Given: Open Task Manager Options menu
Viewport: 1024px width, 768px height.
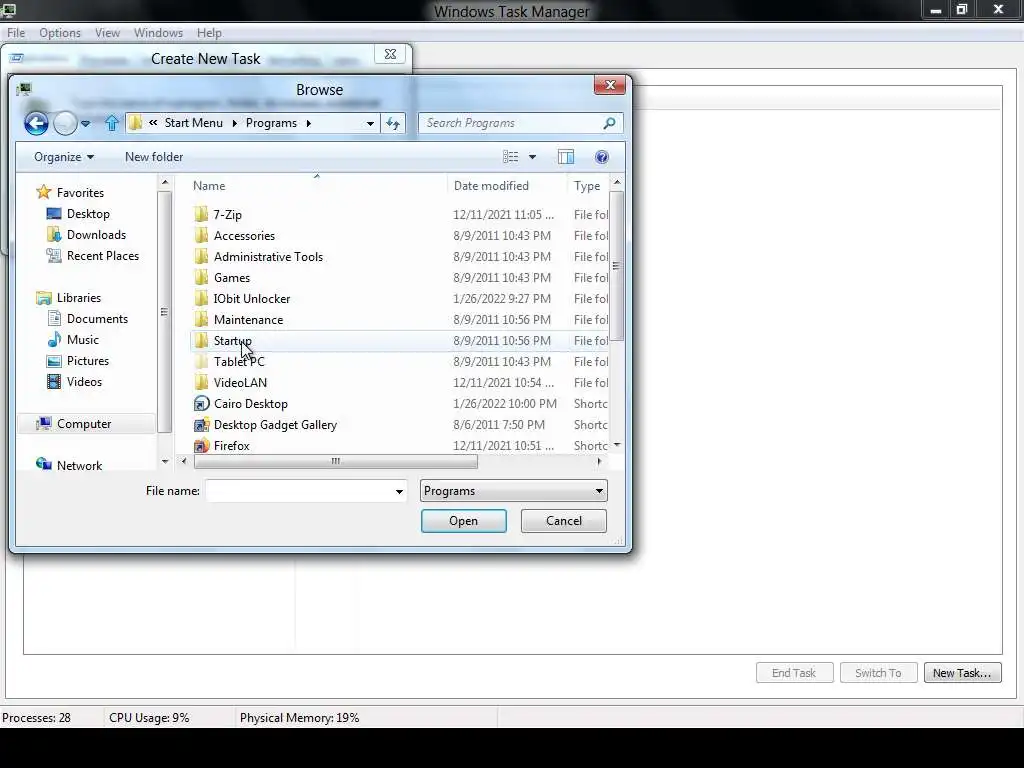Looking at the screenshot, I should click(x=59, y=33).
